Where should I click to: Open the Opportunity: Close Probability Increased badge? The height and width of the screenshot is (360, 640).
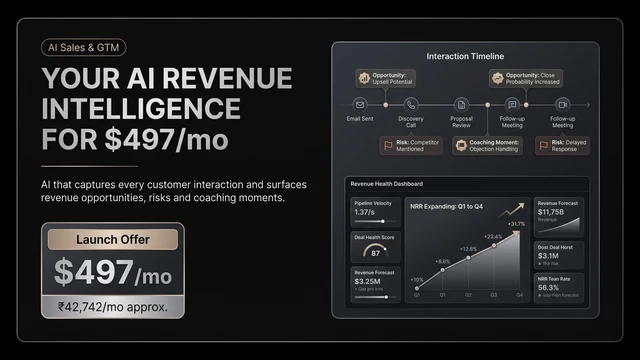click(x=526, y=78)
